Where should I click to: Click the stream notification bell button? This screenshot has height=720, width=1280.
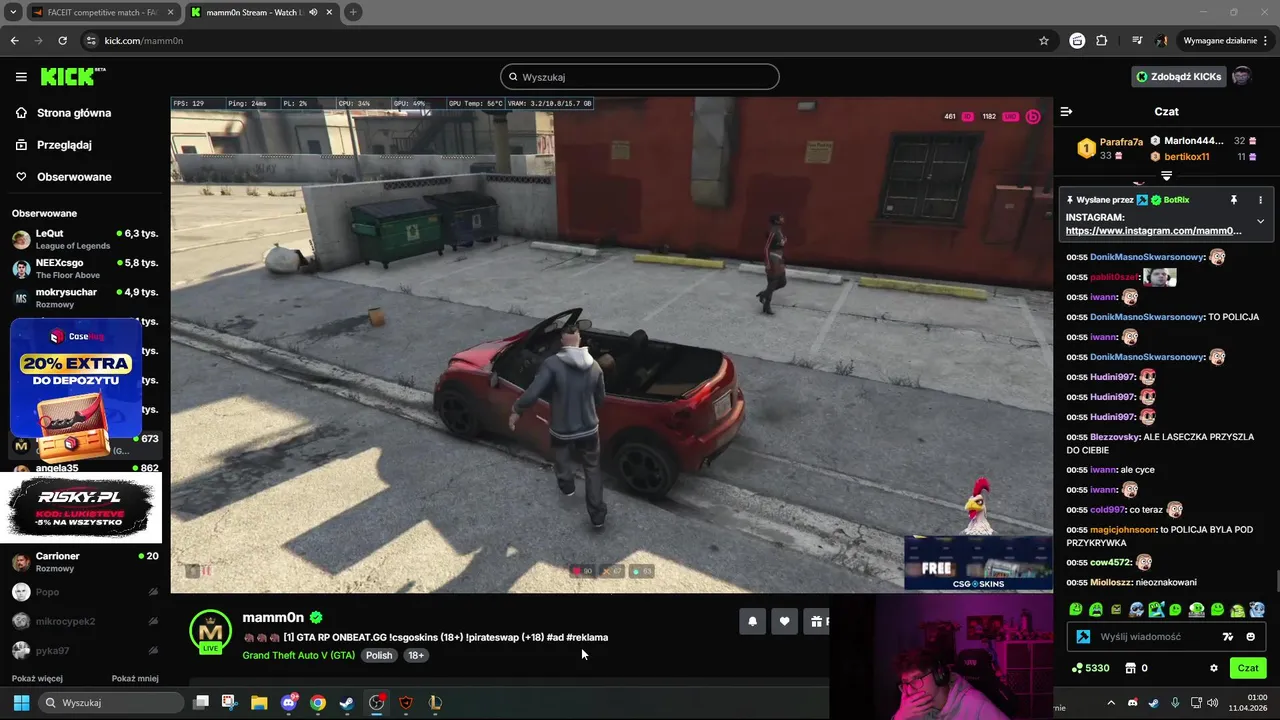point(753,622)
